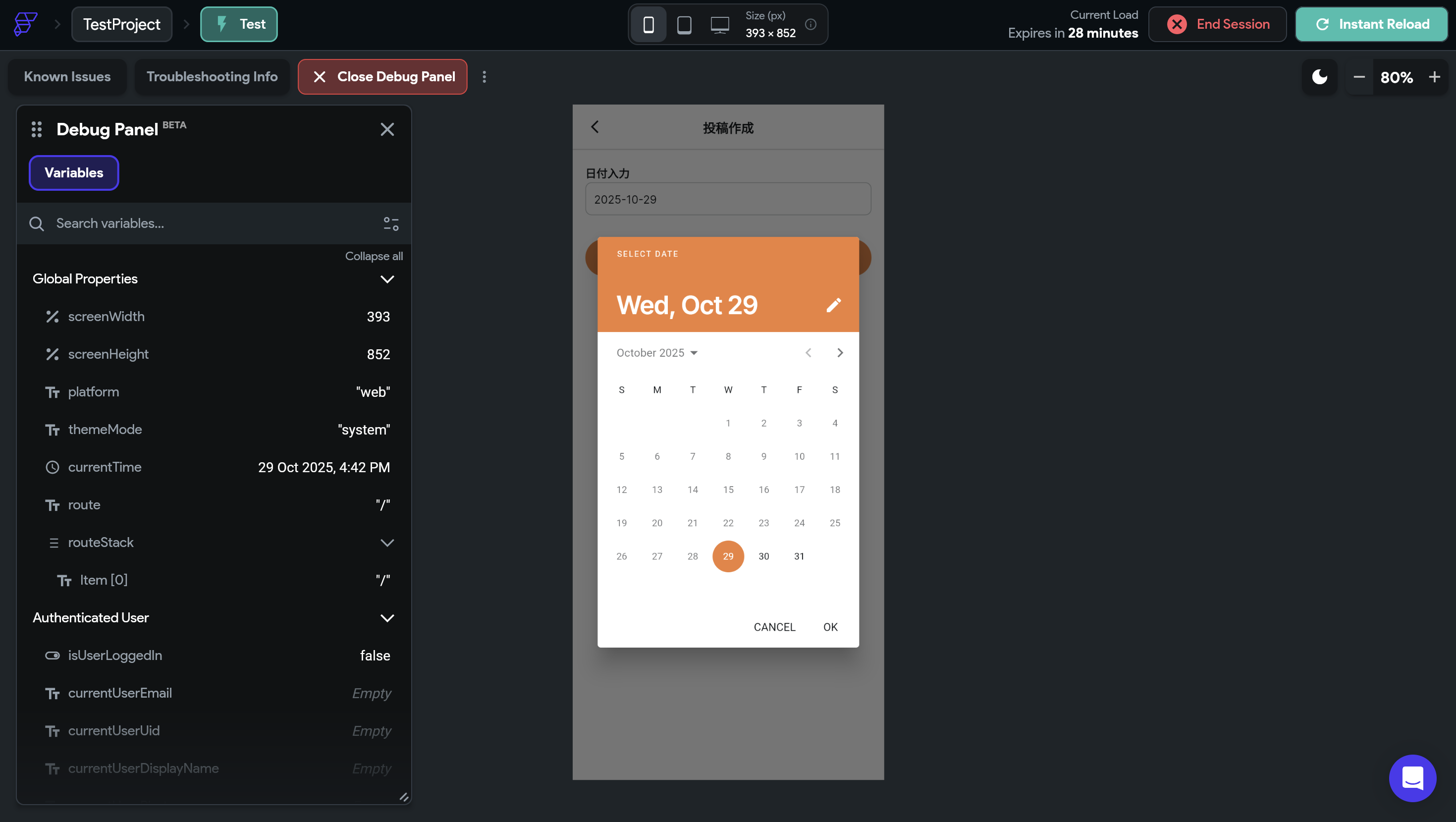Viewport: 1456px width, 822px height.
Task: Click the size info icon
Action: pos(810,24)
